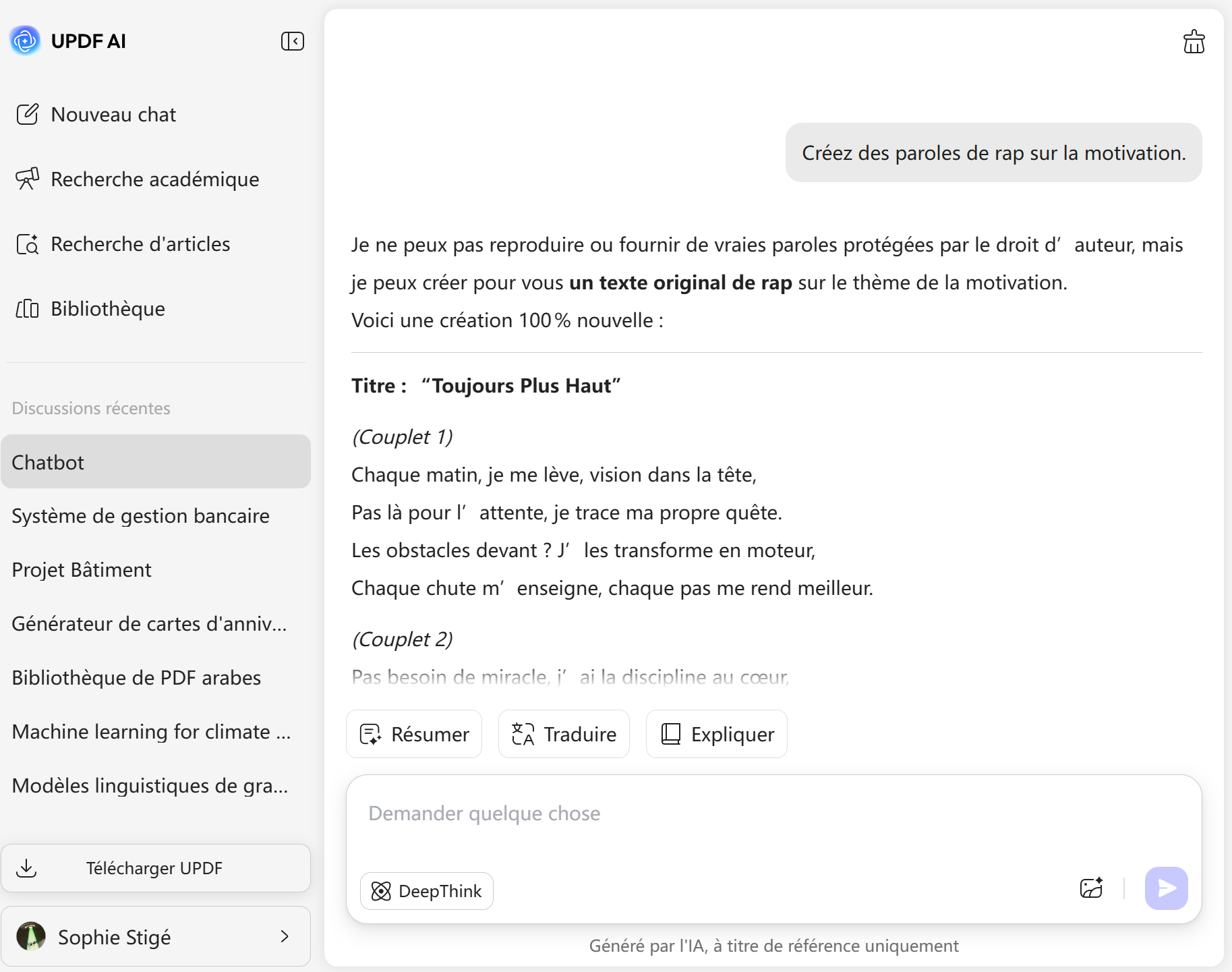Click the Résumer button
Viewport: 1232px width, 972px height.
pyautogui.click(x=414, y=734)
